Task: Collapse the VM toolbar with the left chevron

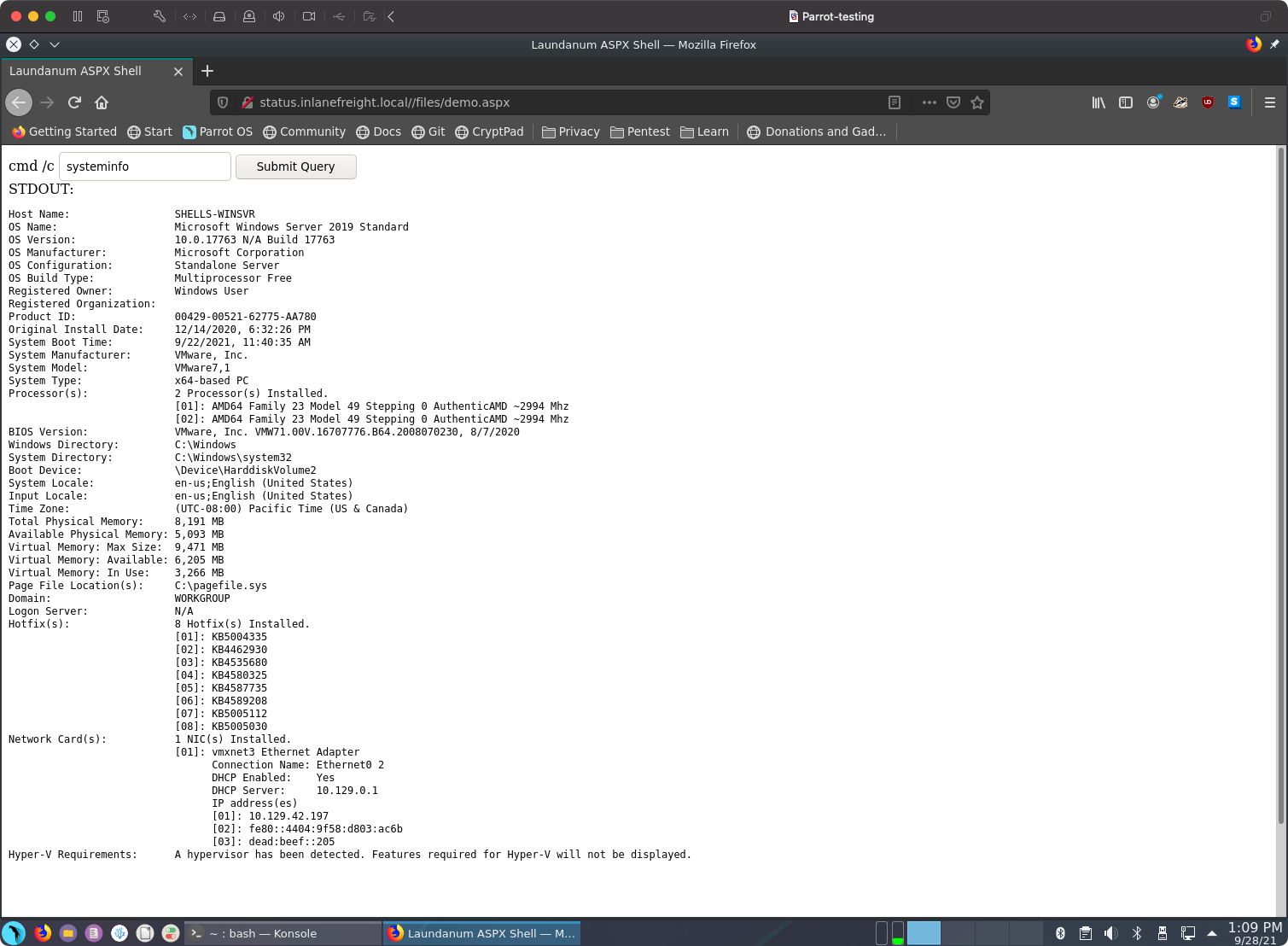Action: coord(391,16)
